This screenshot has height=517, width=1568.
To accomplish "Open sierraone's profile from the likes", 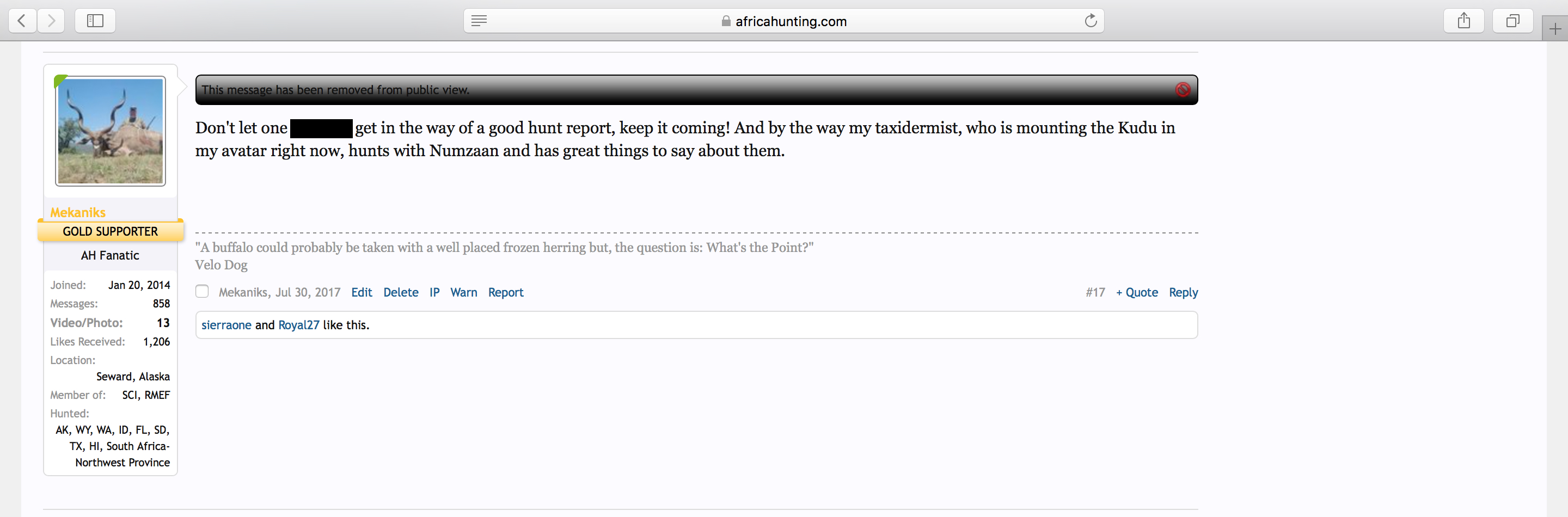I will 226,325.
